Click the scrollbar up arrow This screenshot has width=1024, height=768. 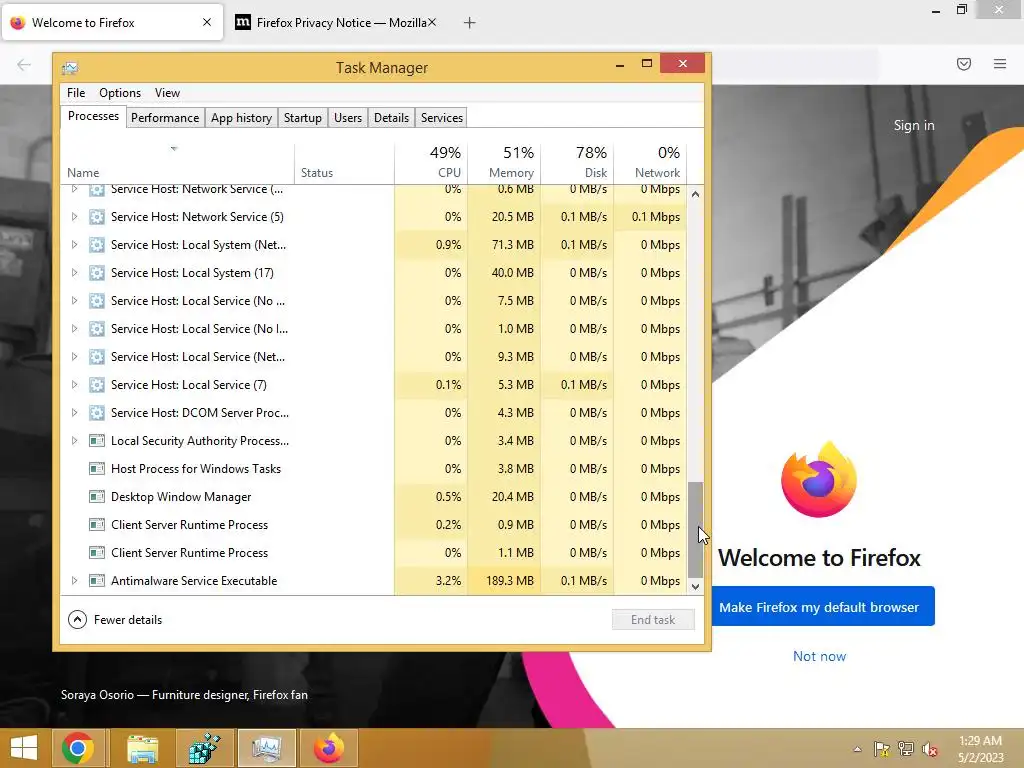click(x=696, y=195)
